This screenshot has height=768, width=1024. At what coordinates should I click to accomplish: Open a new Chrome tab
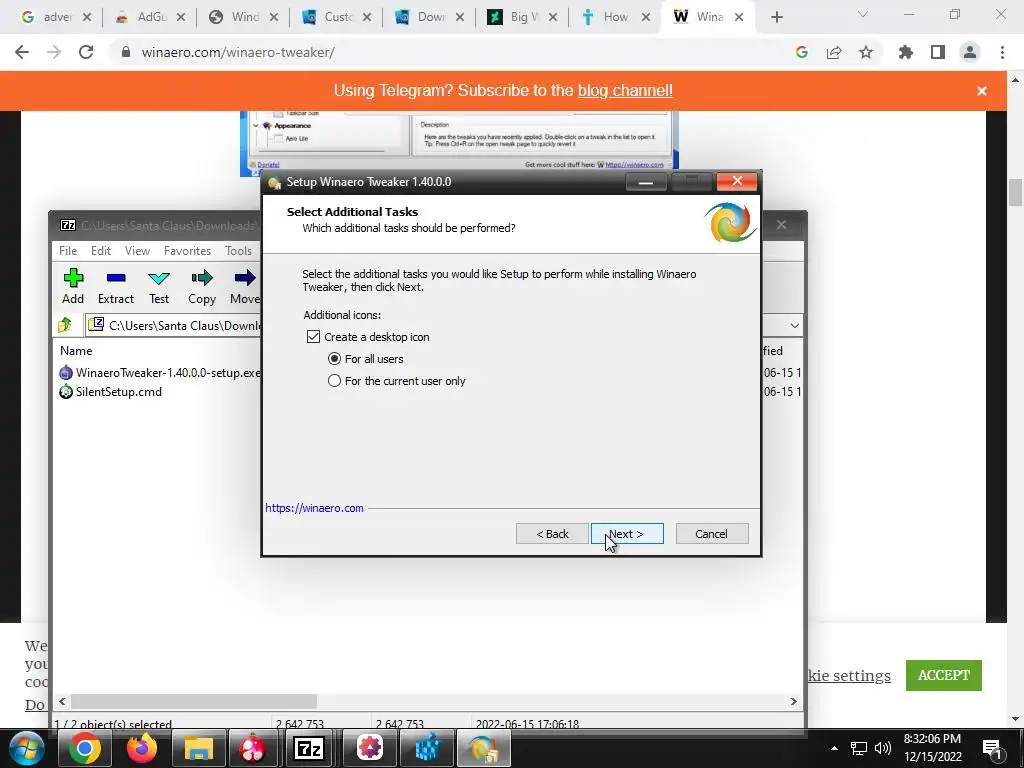(776, 17)
